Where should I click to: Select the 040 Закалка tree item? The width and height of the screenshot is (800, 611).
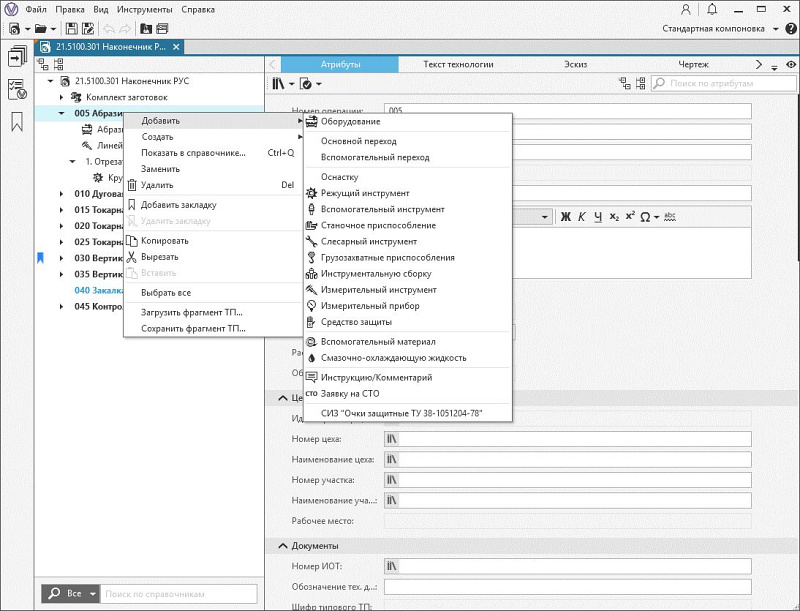click(97, 290)
